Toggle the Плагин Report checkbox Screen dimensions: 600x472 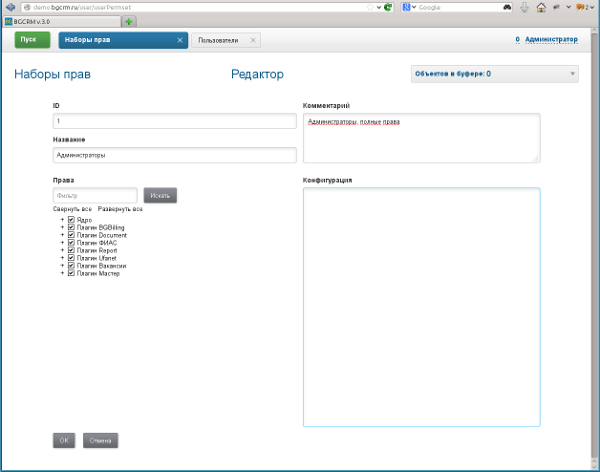71,250
